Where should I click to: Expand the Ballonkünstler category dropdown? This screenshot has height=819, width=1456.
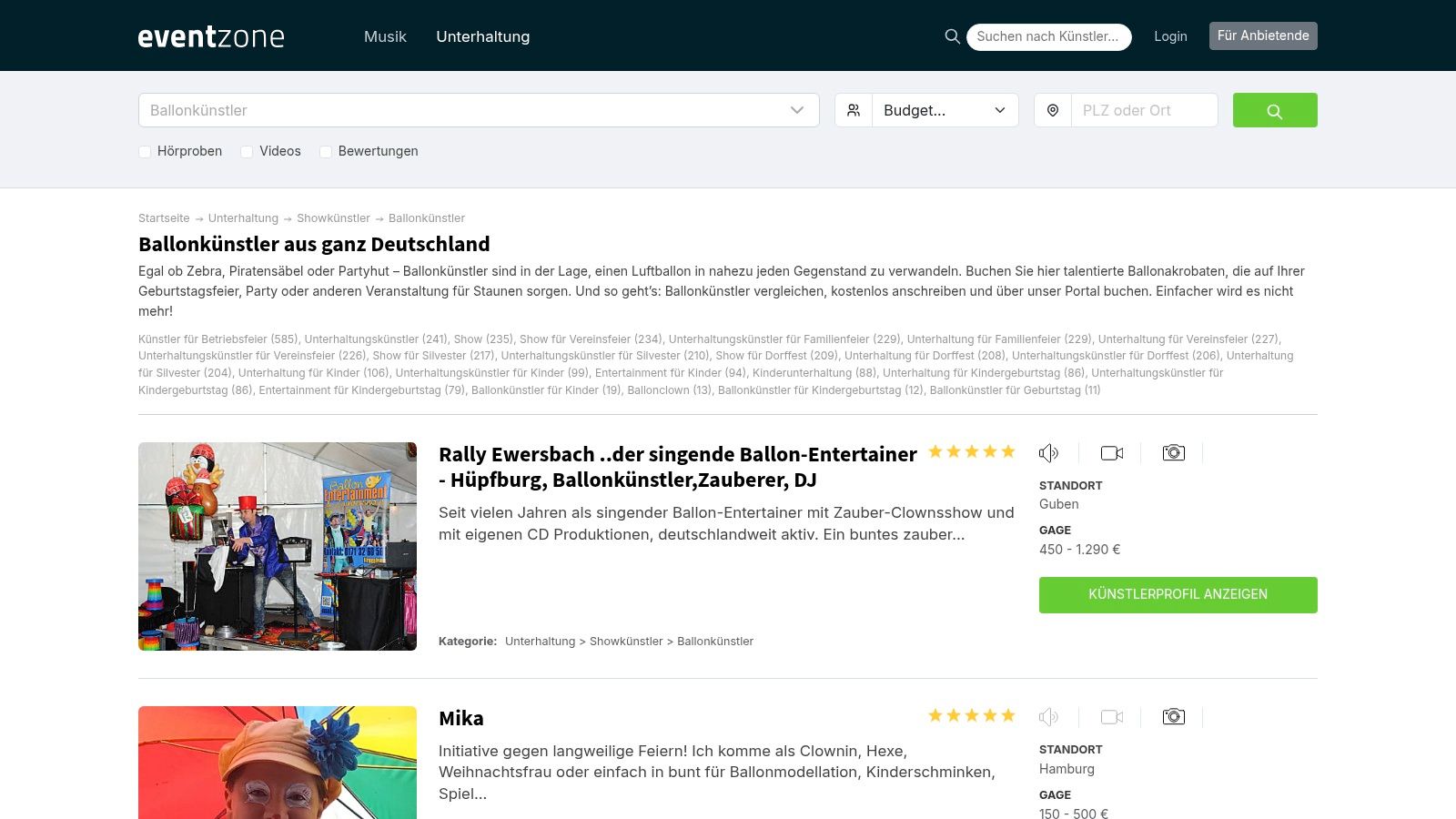point(478,110)
